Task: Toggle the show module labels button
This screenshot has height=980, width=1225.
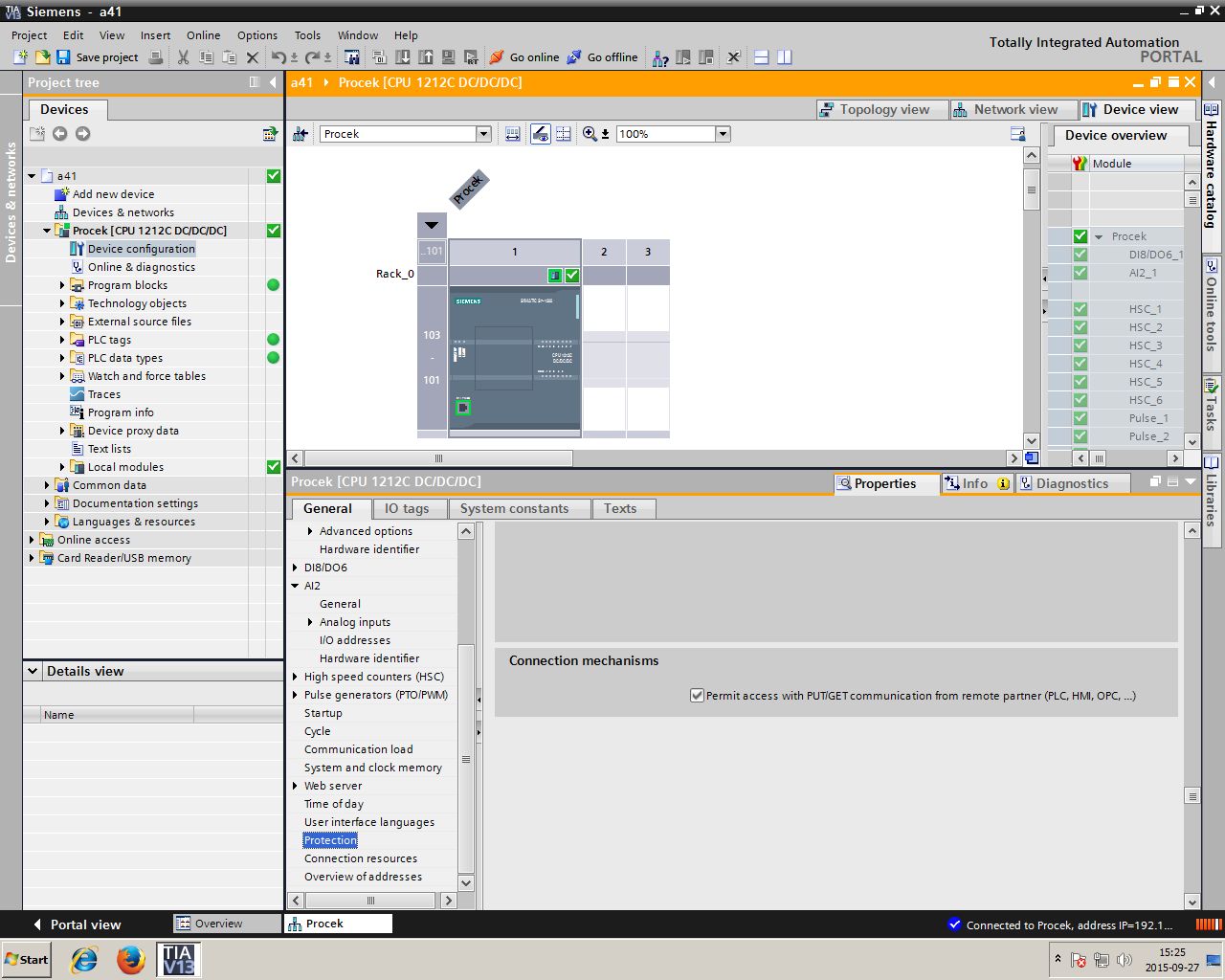Action: coord(540,134)
